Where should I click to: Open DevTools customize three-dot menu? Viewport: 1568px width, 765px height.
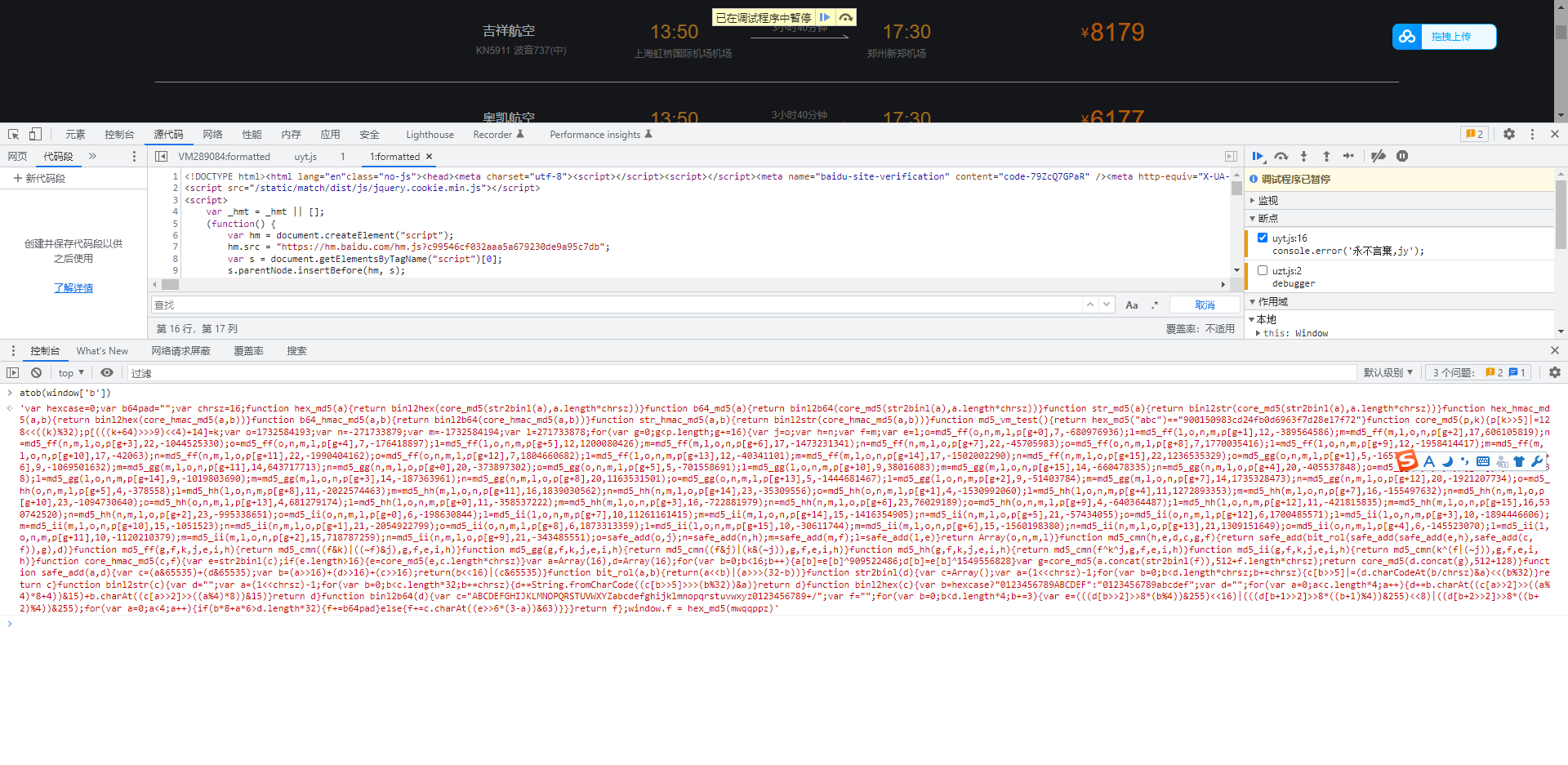pyautogui.click(x=1532, y=134)
